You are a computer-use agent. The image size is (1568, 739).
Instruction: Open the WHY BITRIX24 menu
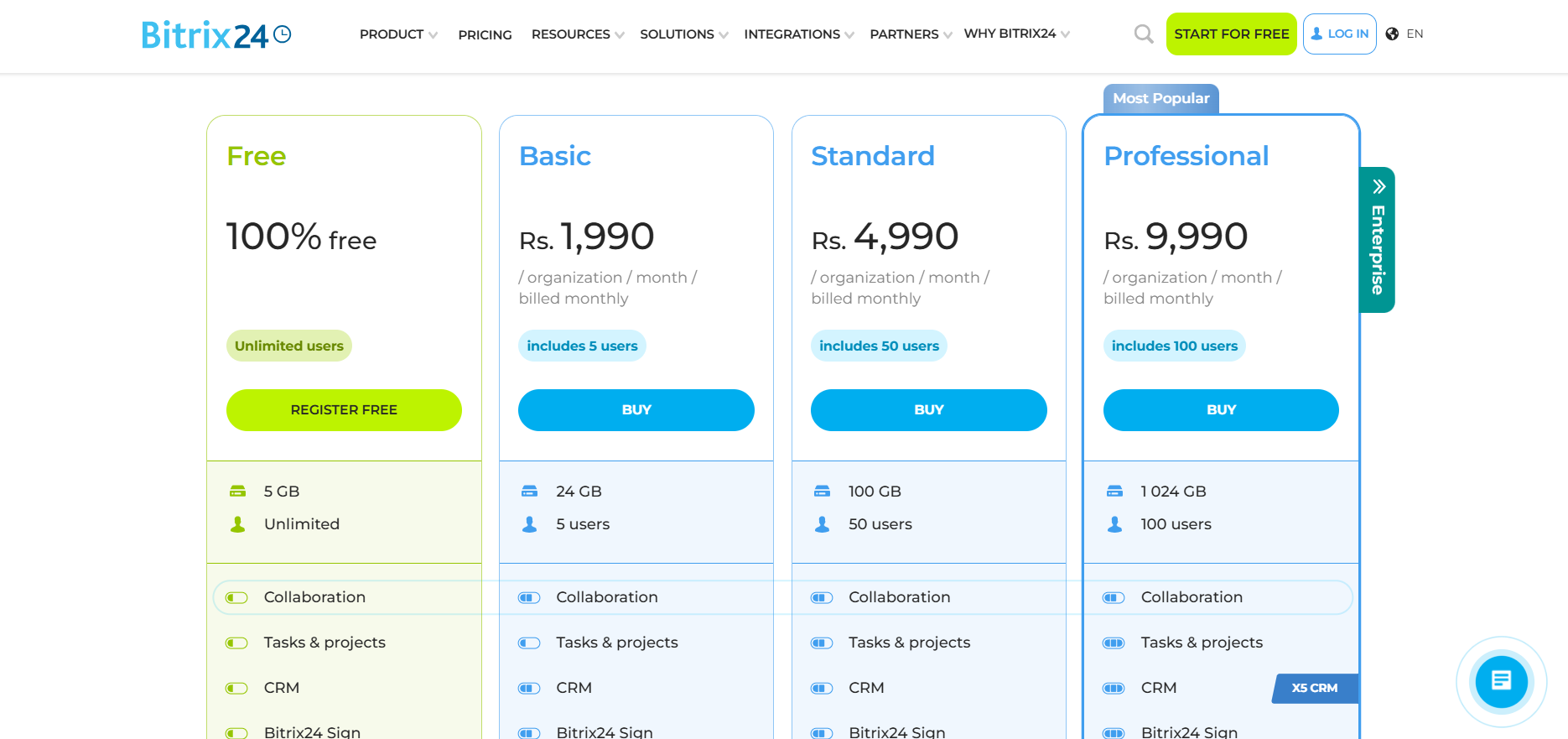click(x=1016, y=34)
